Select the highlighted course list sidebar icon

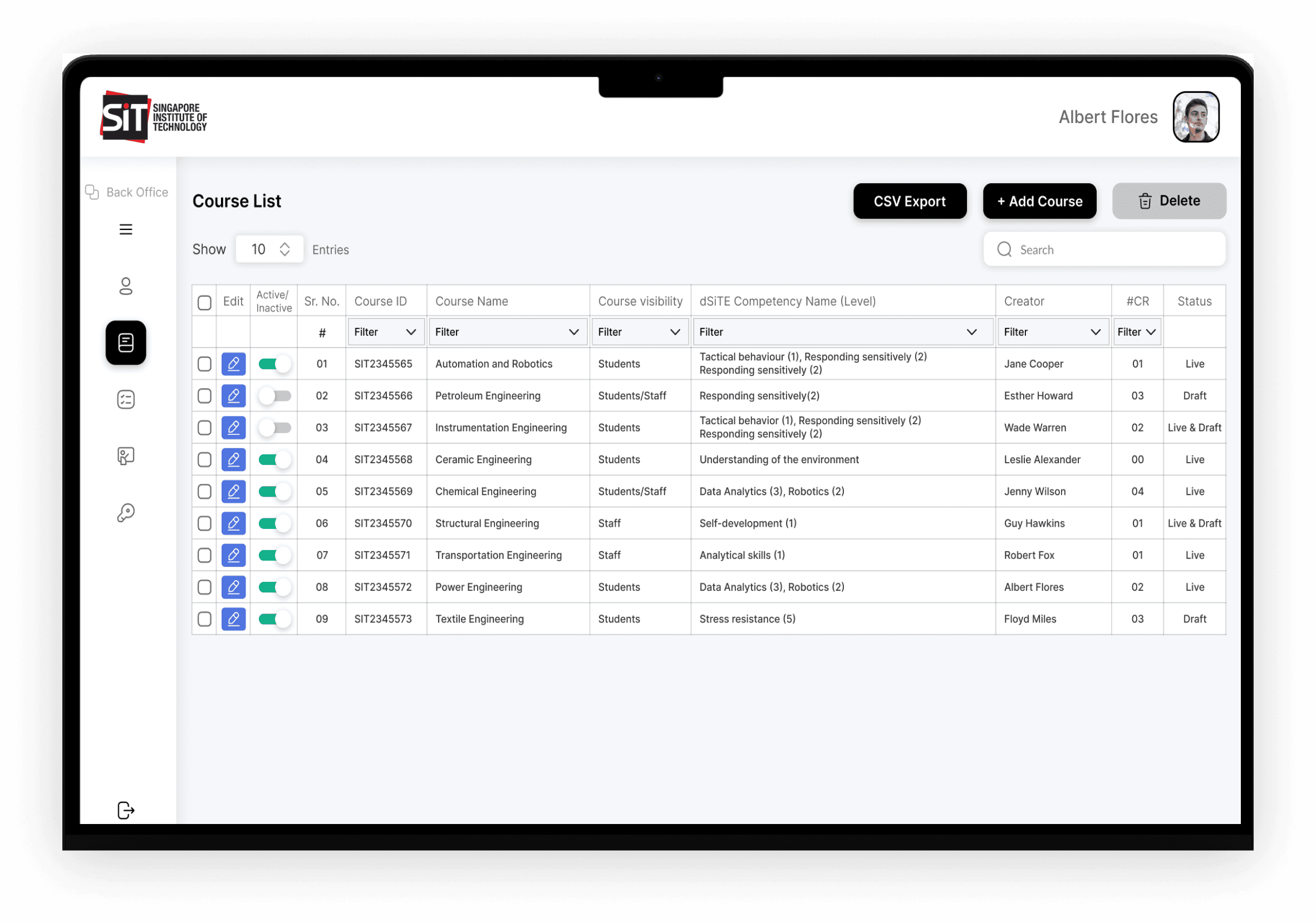(x=125, y=342)
